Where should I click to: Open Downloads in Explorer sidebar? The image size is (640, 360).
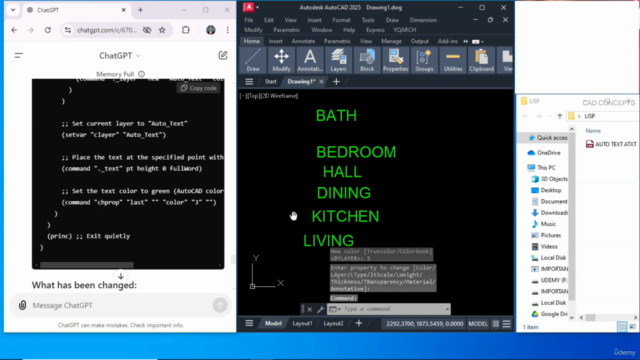click(549, 213)
